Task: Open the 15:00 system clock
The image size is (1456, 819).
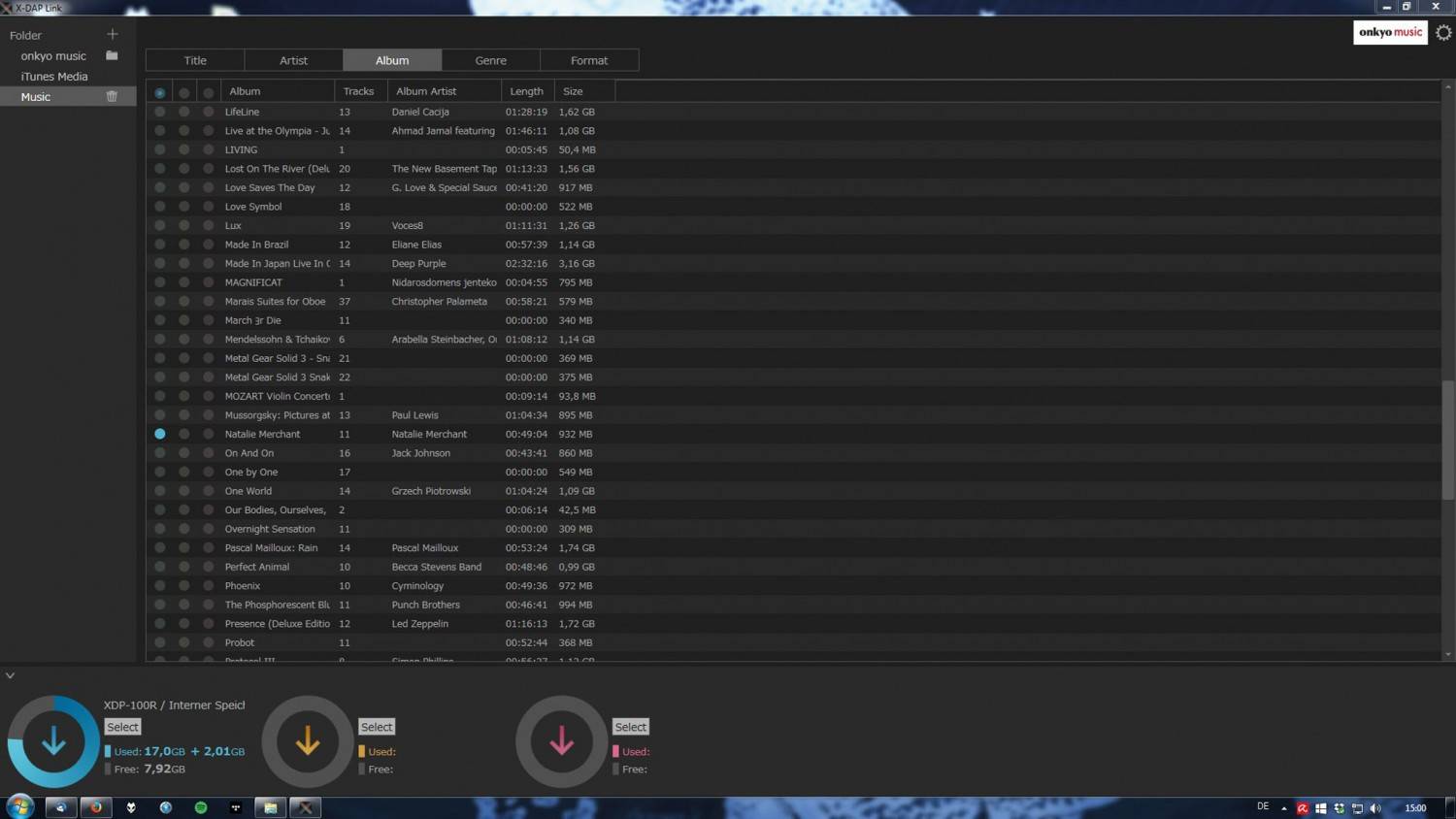Action: coord(1415,807)
